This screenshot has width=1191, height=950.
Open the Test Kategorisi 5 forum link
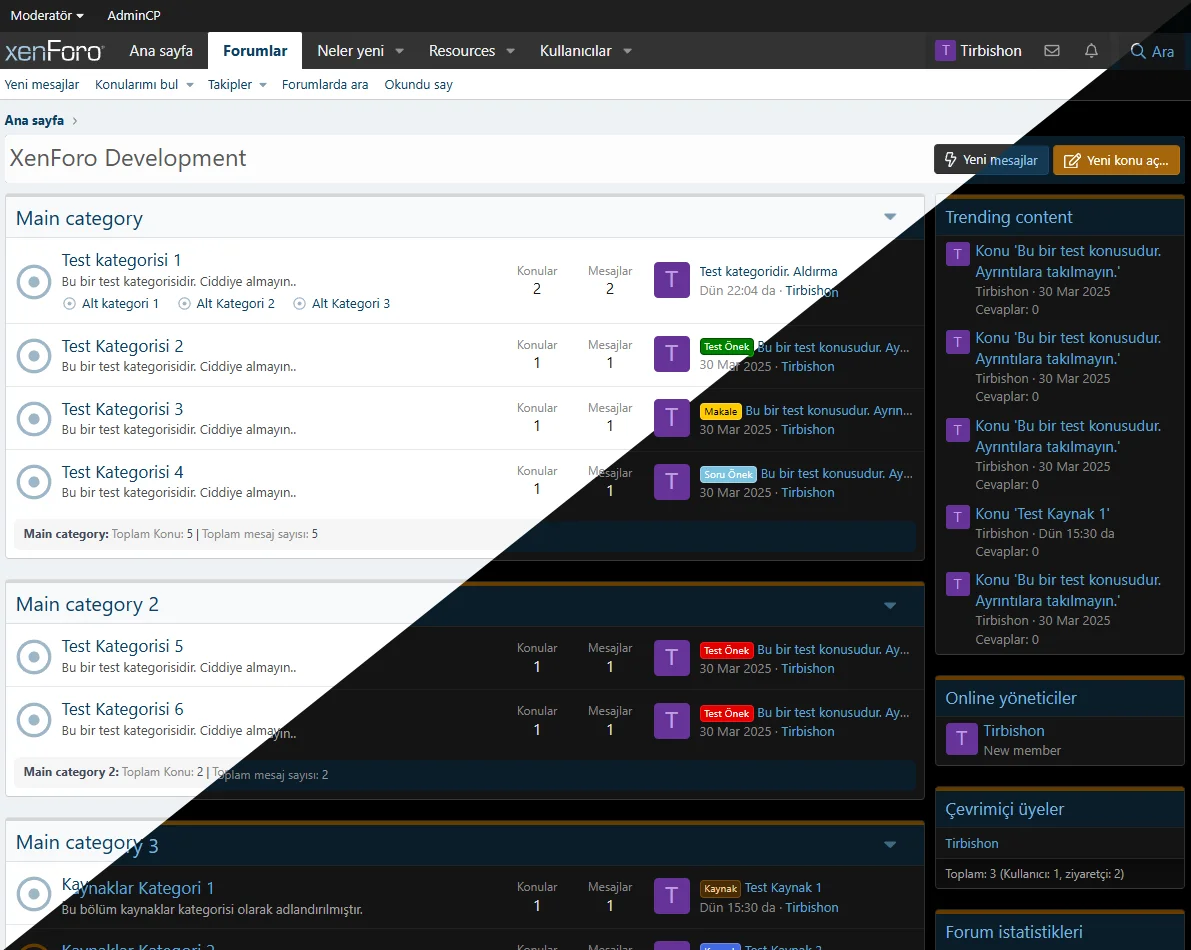(122, 646)
